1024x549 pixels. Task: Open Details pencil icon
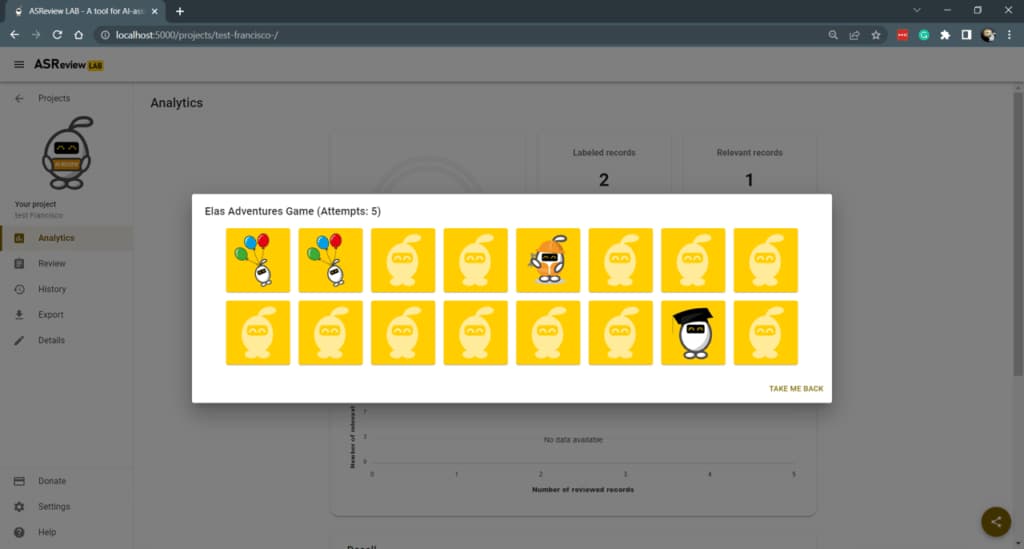pyautogui.click(x=19, y=340)
